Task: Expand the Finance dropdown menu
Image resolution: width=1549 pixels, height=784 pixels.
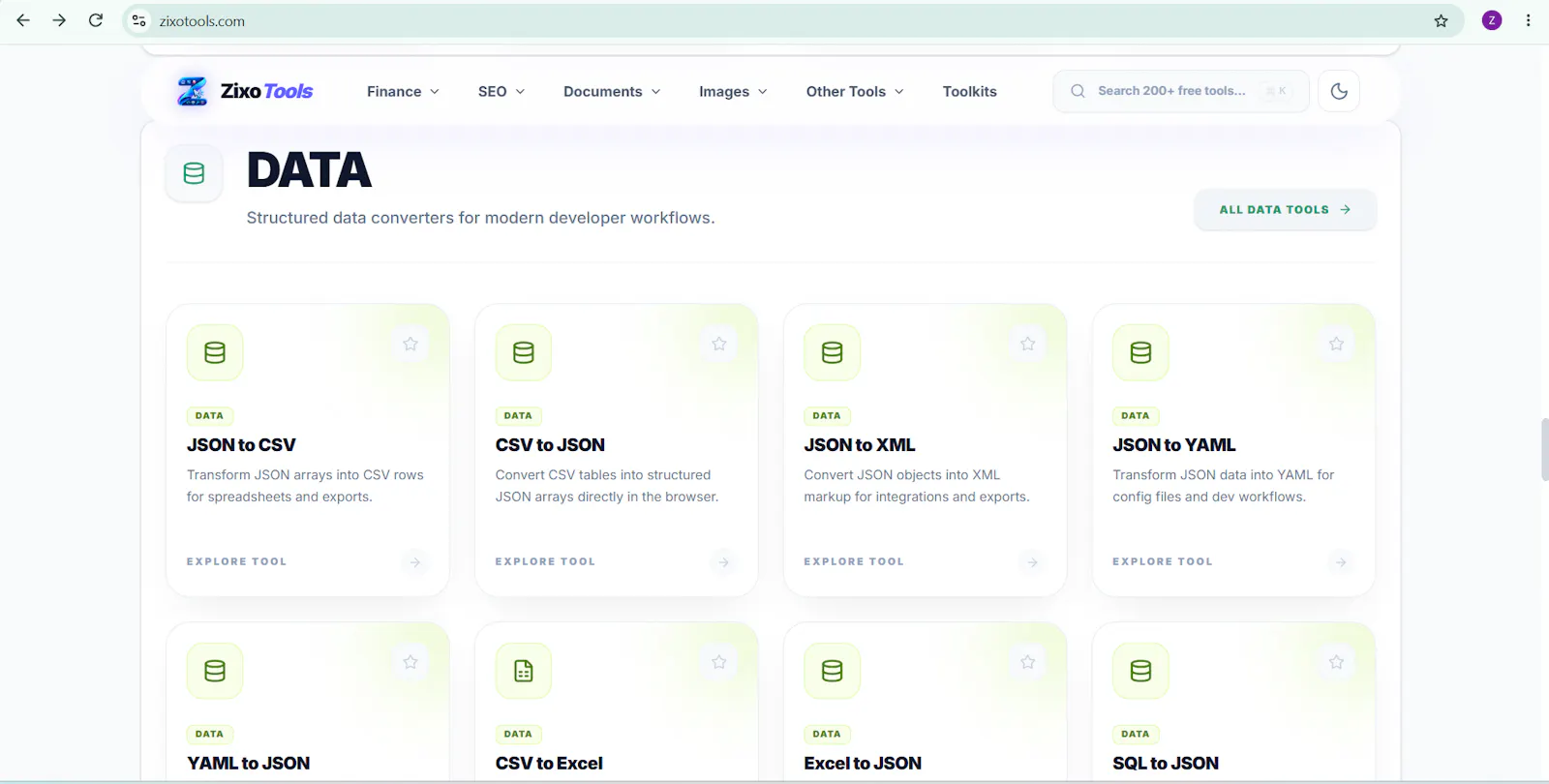Action: [403, 91]
